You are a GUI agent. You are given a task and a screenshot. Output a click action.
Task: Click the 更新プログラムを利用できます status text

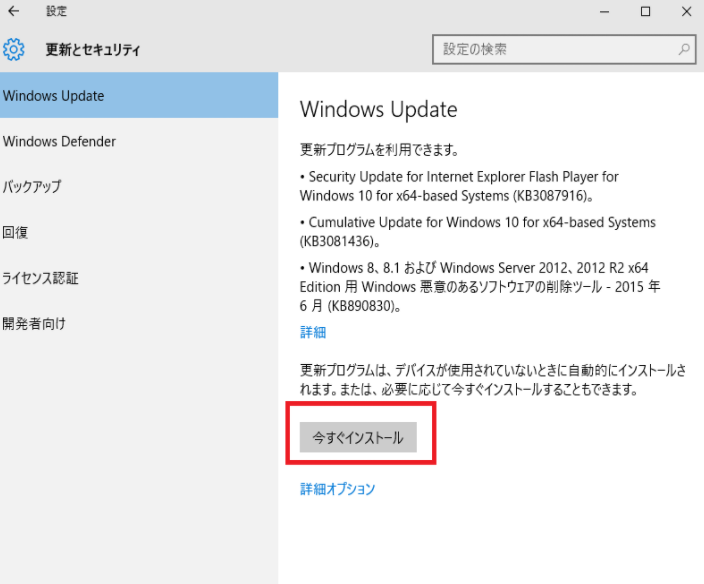pyautogui.click(x=379, y=149)
